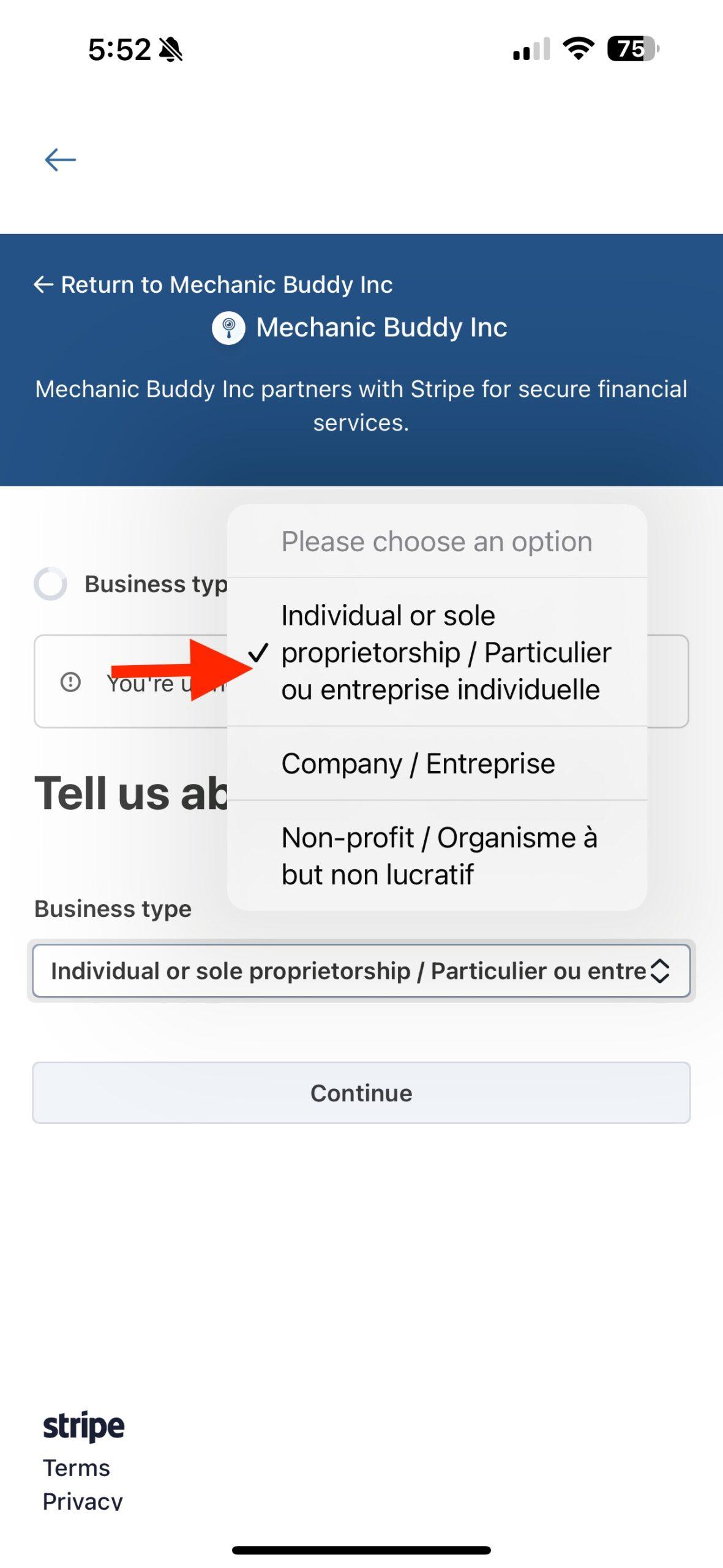Image resolution: width=723 pixels, height=1568 pixels.
Task: Tap the battery level indicator
Action: coord(632,49)
